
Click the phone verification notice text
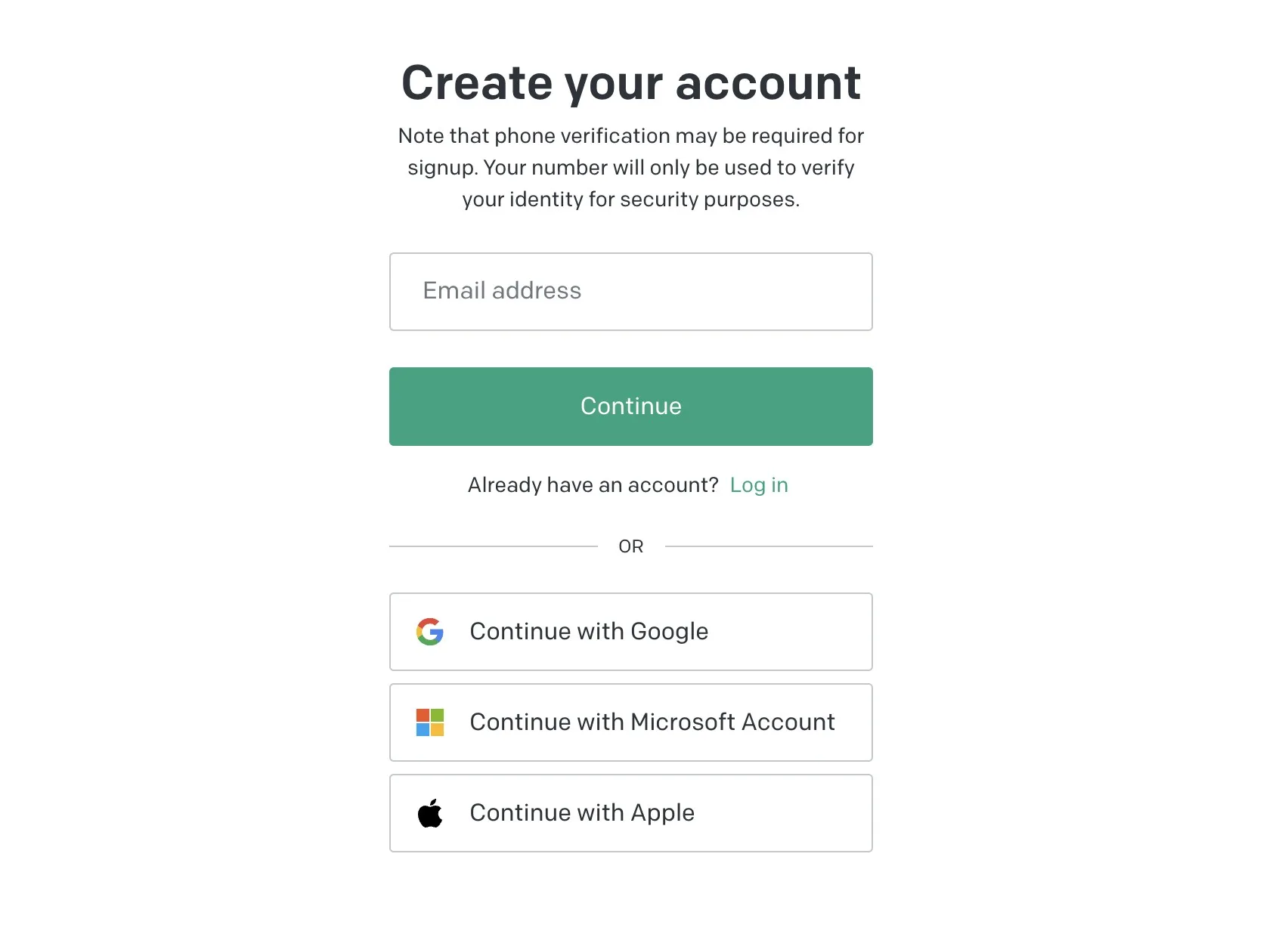point(630,167)
